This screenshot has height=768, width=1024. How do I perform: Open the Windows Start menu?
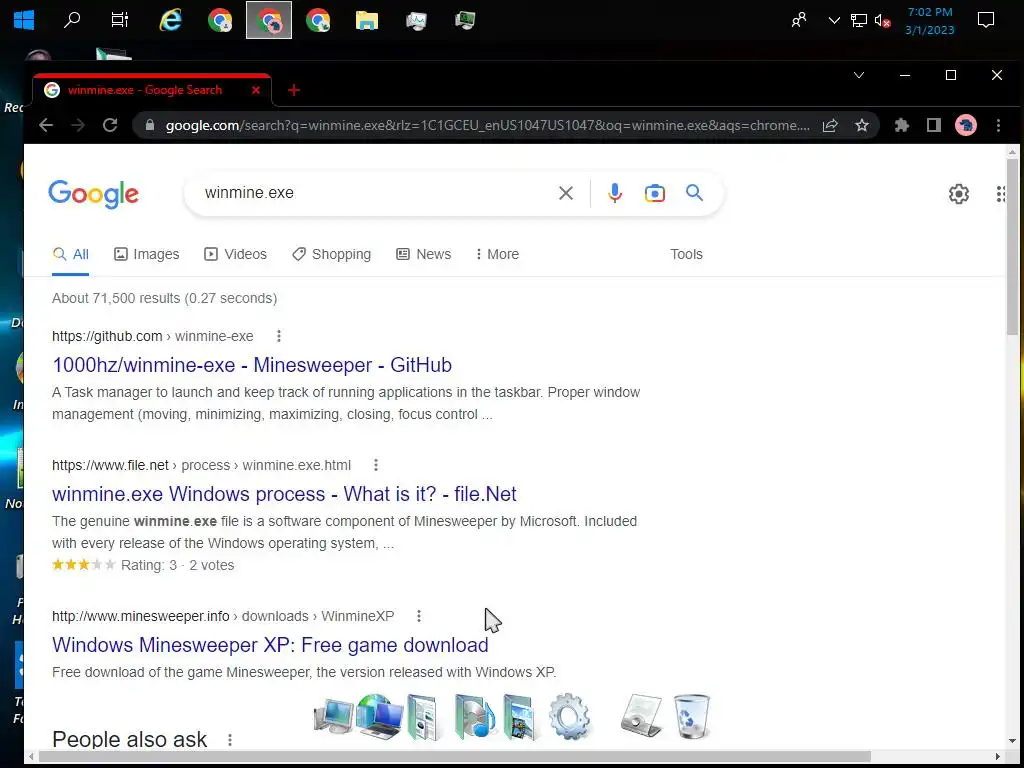pos(24,20)
